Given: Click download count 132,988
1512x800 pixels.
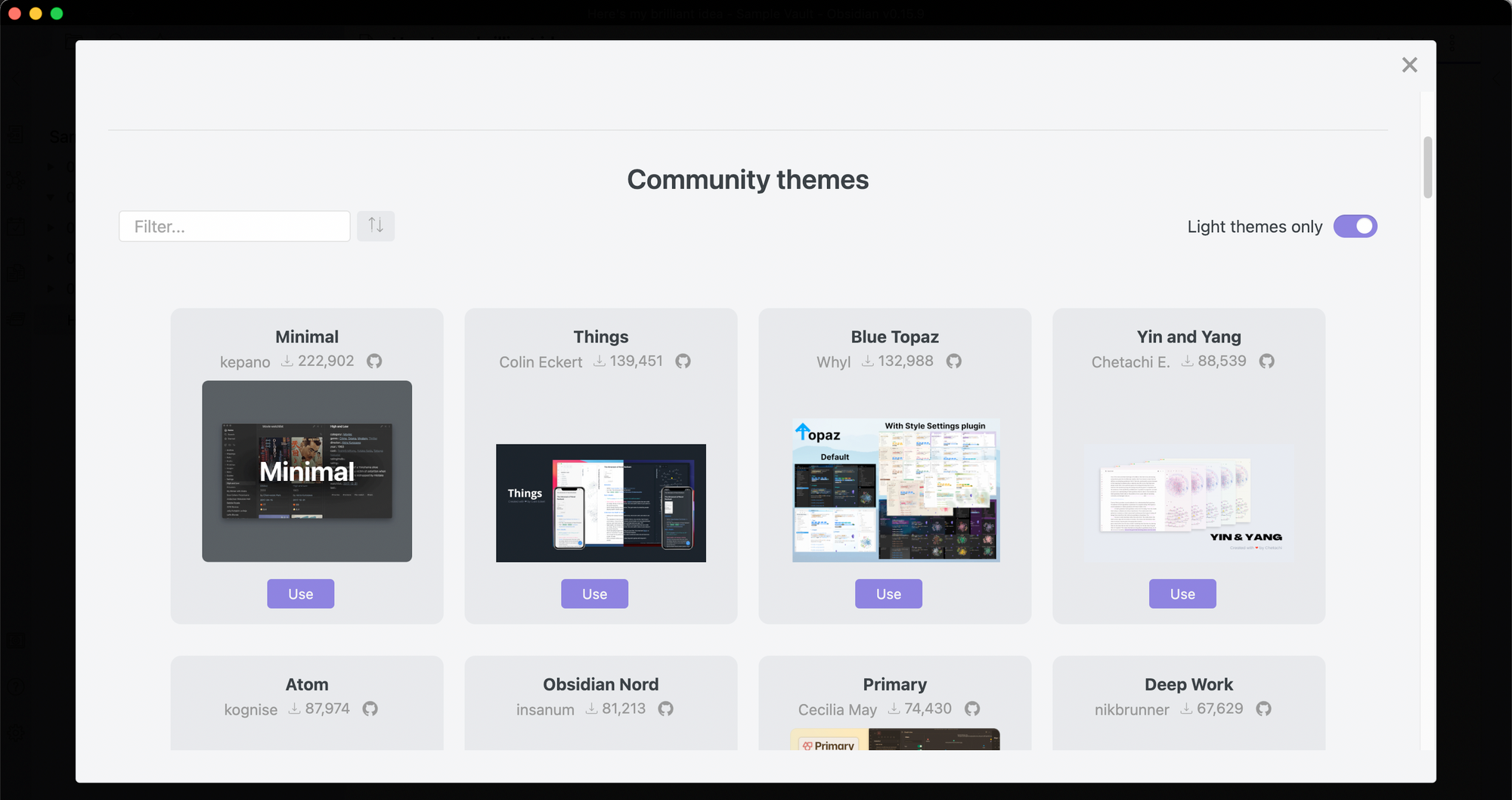Looking at the screenshot, I should pyautogui.click(x=906, y=361).
